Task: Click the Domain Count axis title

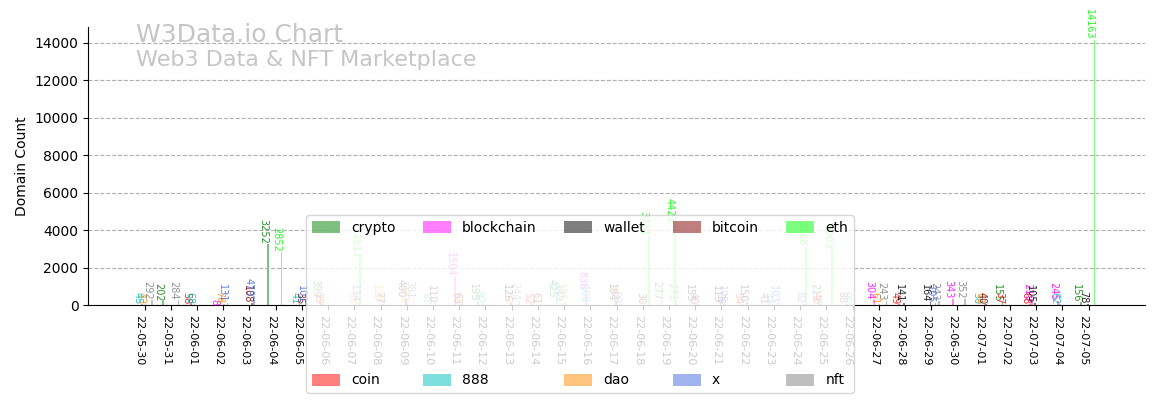Action: pyautogui.click(x=22, y=167)
